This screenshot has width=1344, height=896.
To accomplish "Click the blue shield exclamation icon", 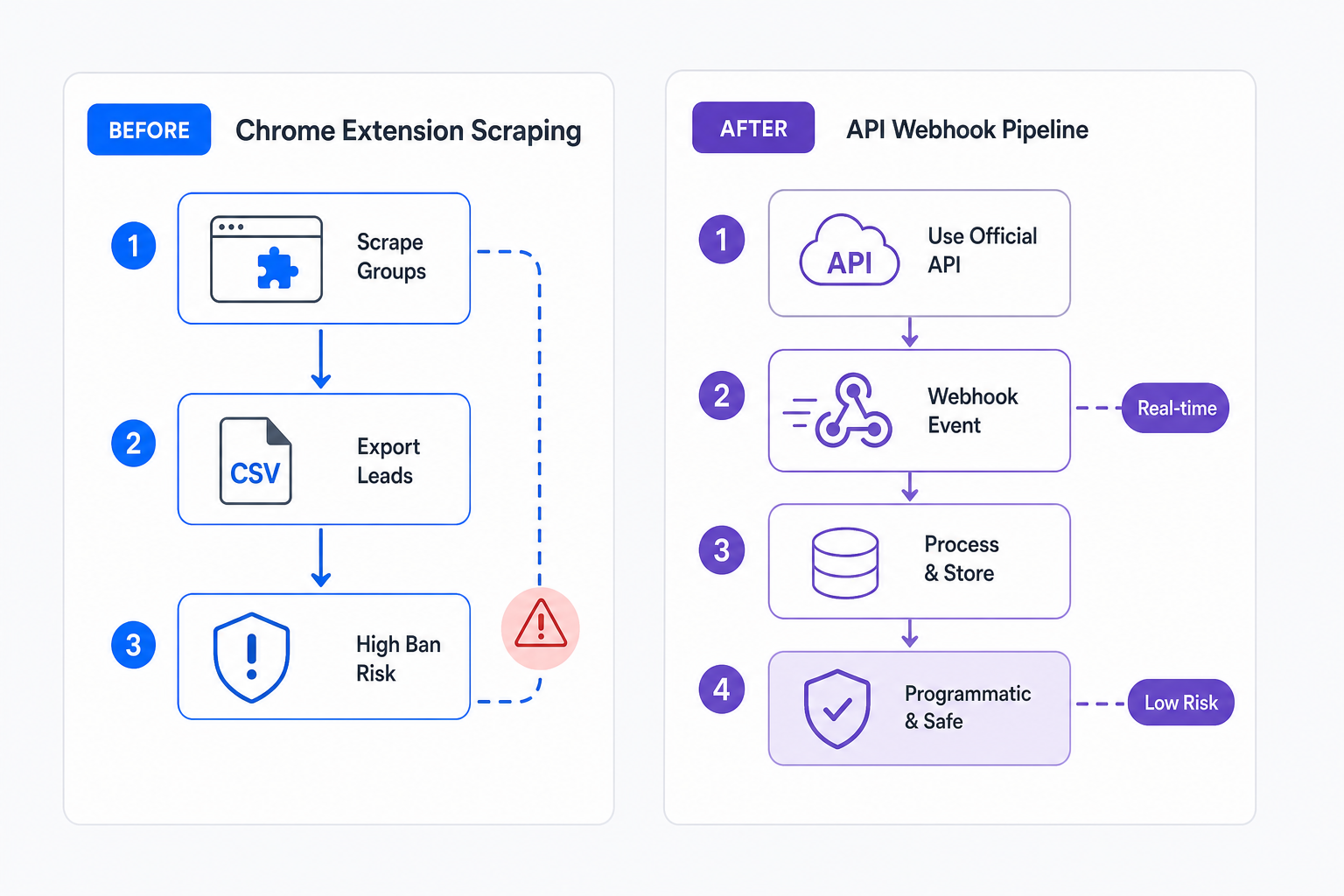I will (252, 657).
